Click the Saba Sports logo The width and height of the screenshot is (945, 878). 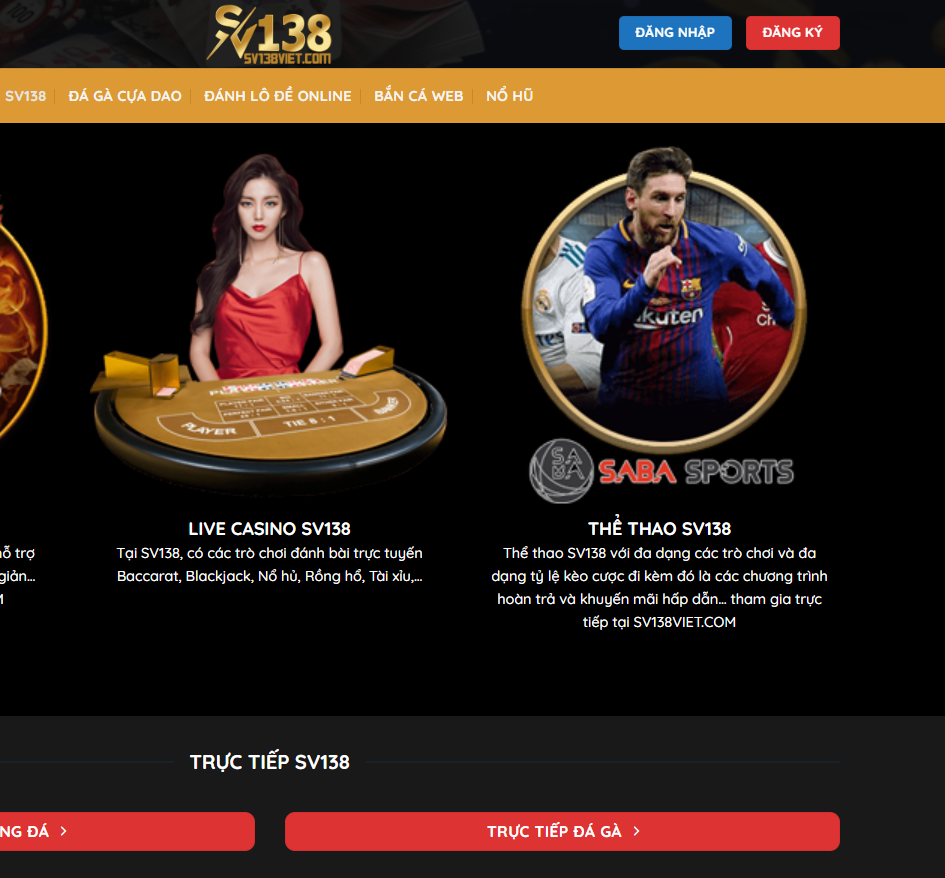pos(661,471)
